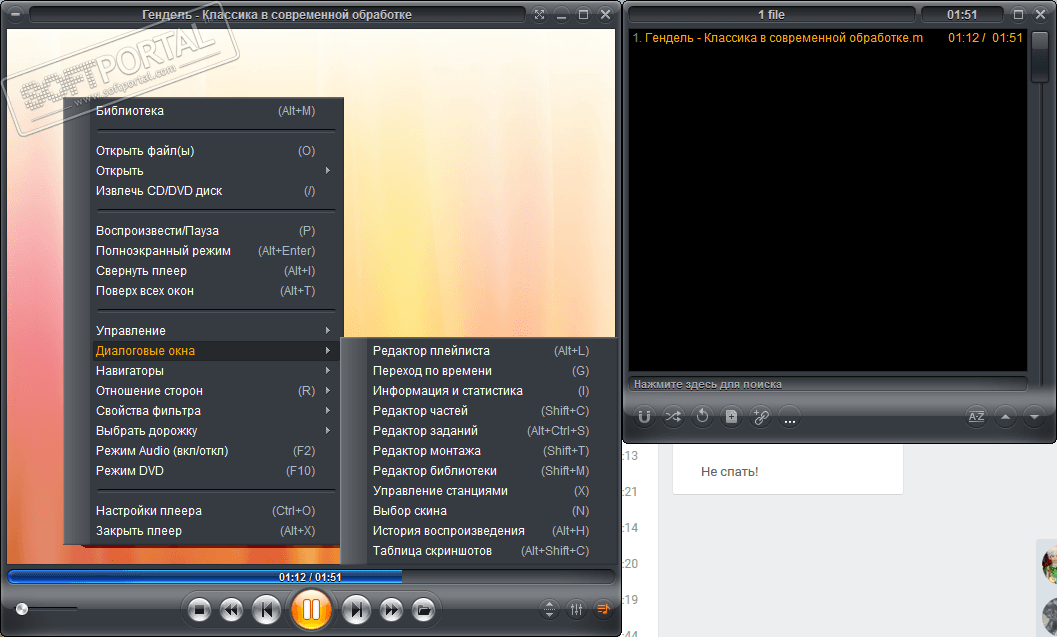
Task: Toggle the magnet docking icon in playlist
Action: [644, 417]
